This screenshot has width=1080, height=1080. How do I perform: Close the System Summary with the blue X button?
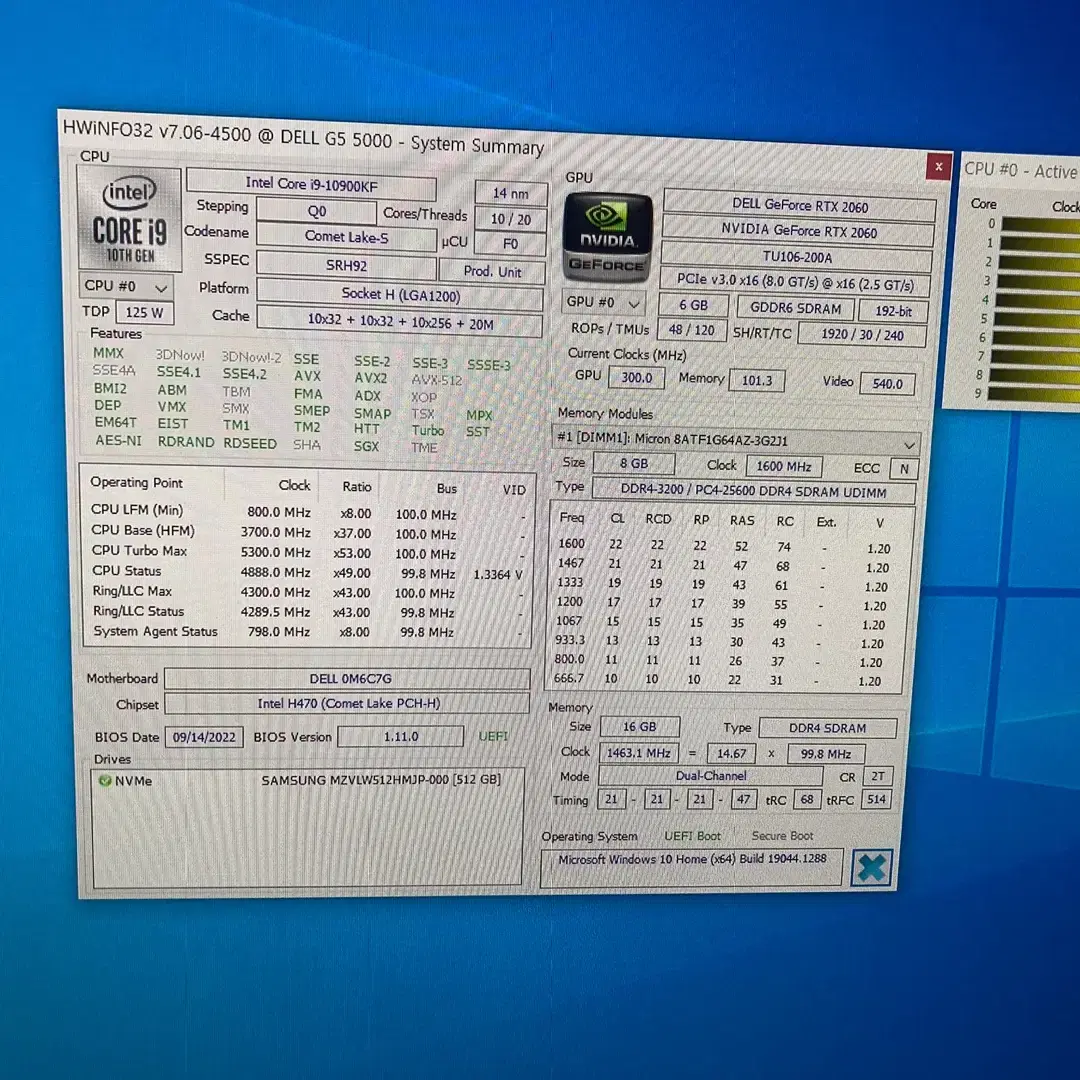coord(871,868)
